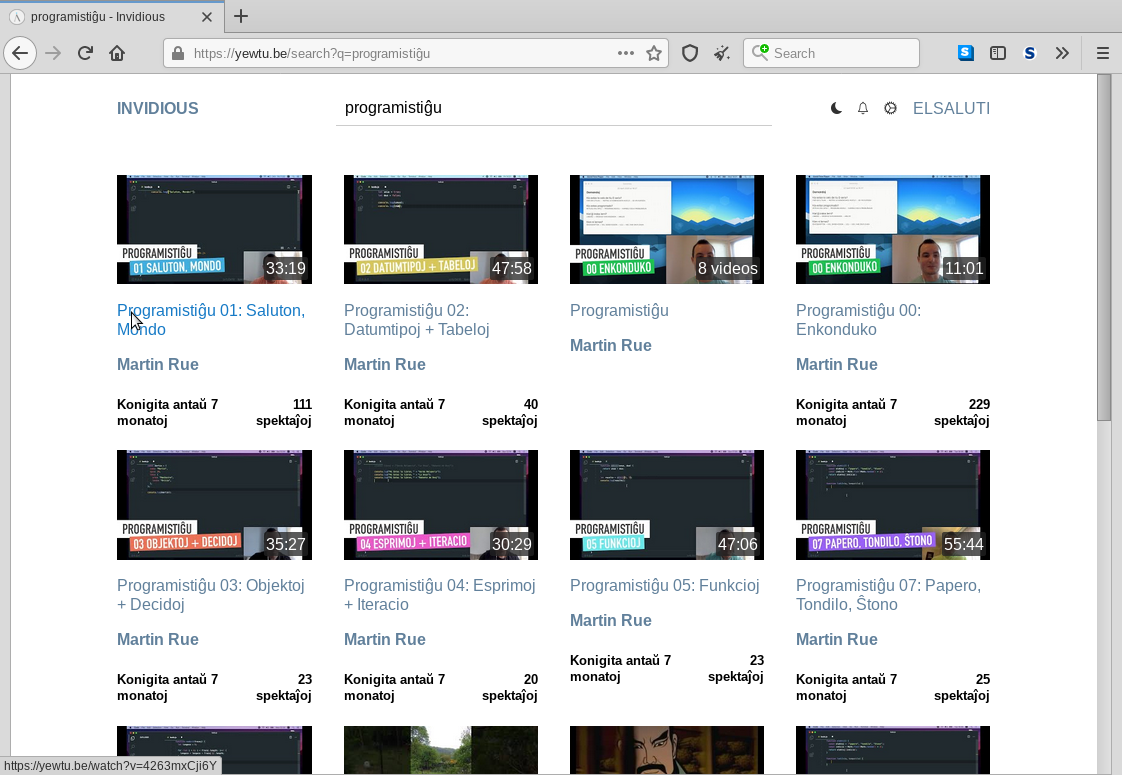
Task: Click the Invidious search field
Action: 553,108
